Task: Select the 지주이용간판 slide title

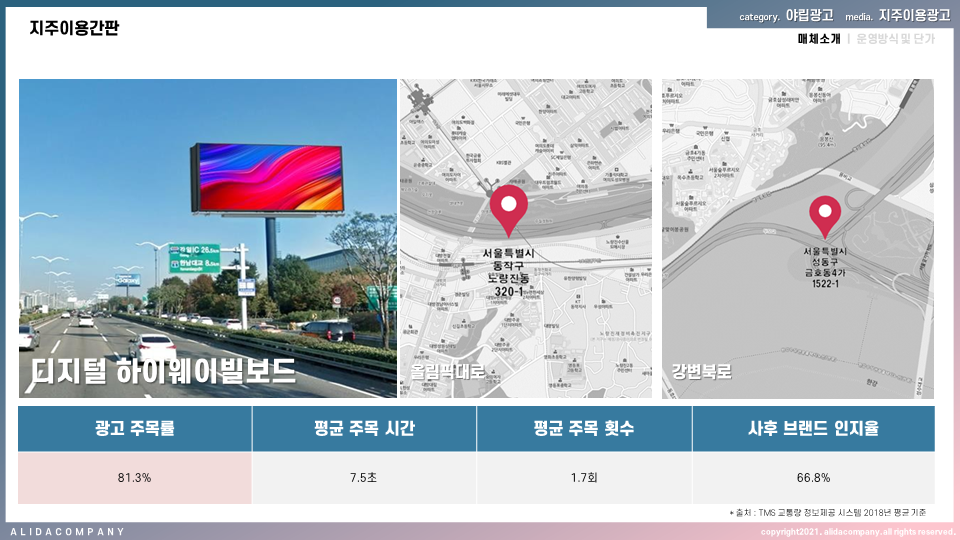Action: (74, 28)
